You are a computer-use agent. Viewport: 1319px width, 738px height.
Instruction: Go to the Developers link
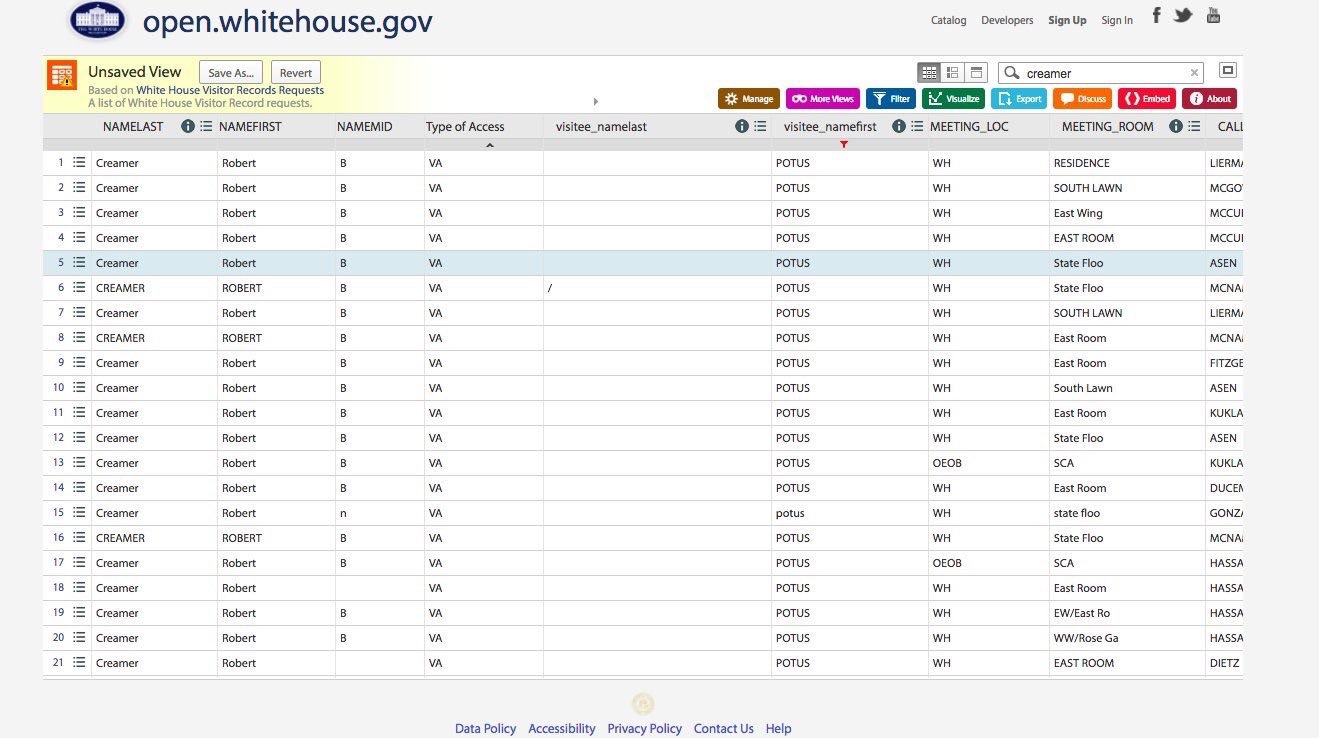click(x=1007, y=20)
